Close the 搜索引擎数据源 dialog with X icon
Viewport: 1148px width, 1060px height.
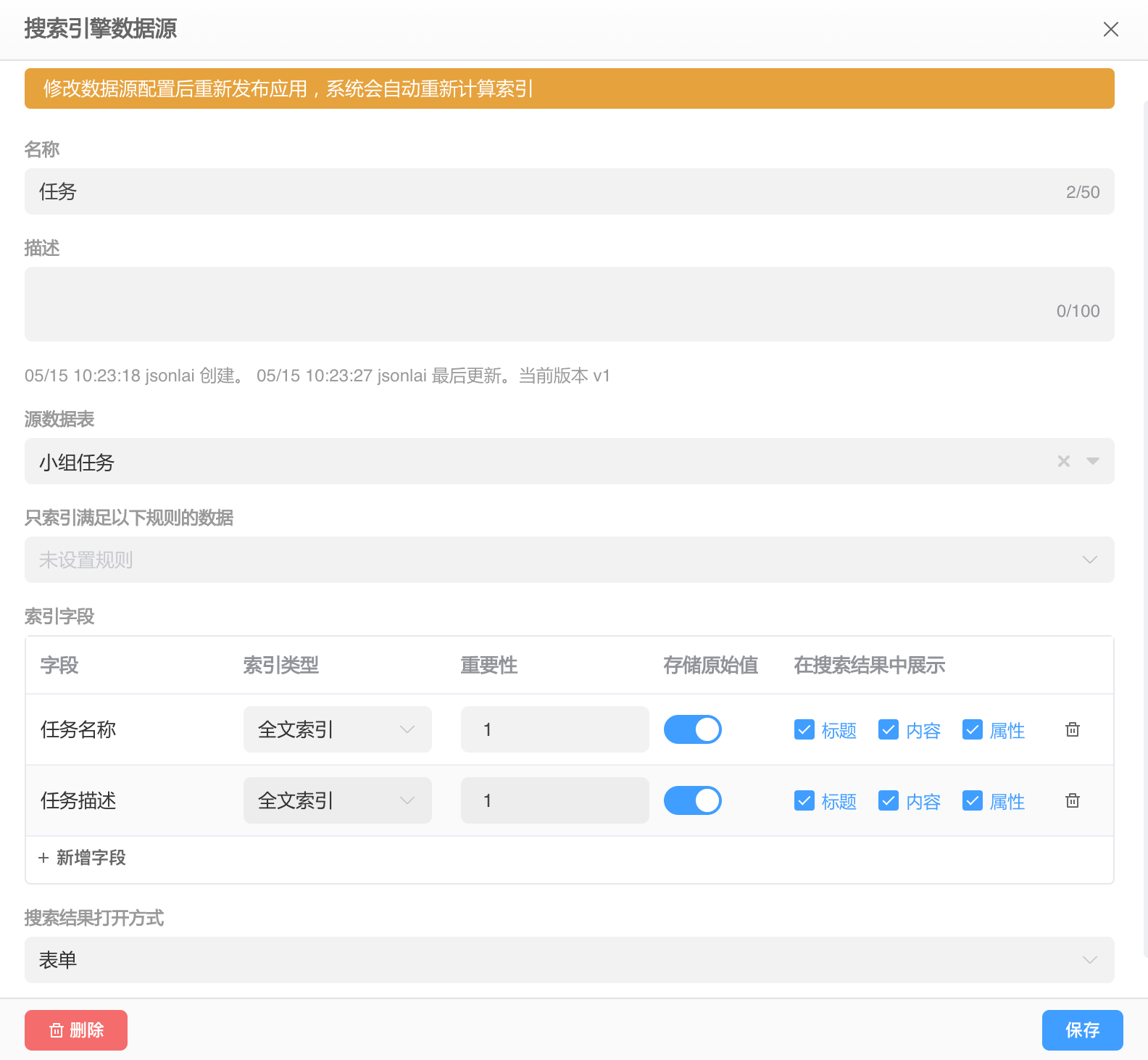(1110, 29)
